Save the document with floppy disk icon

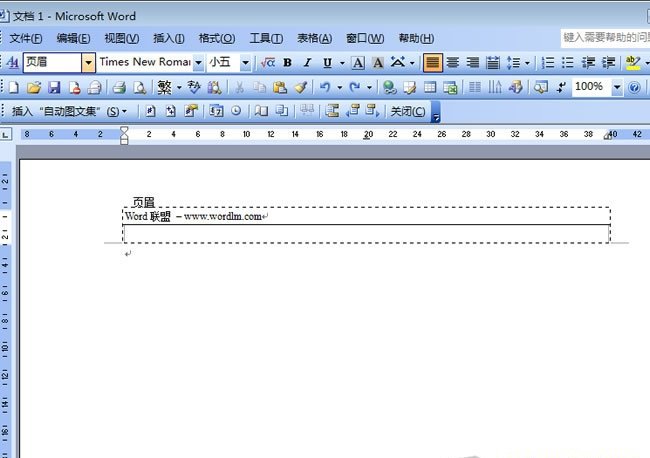coord(54,87)
